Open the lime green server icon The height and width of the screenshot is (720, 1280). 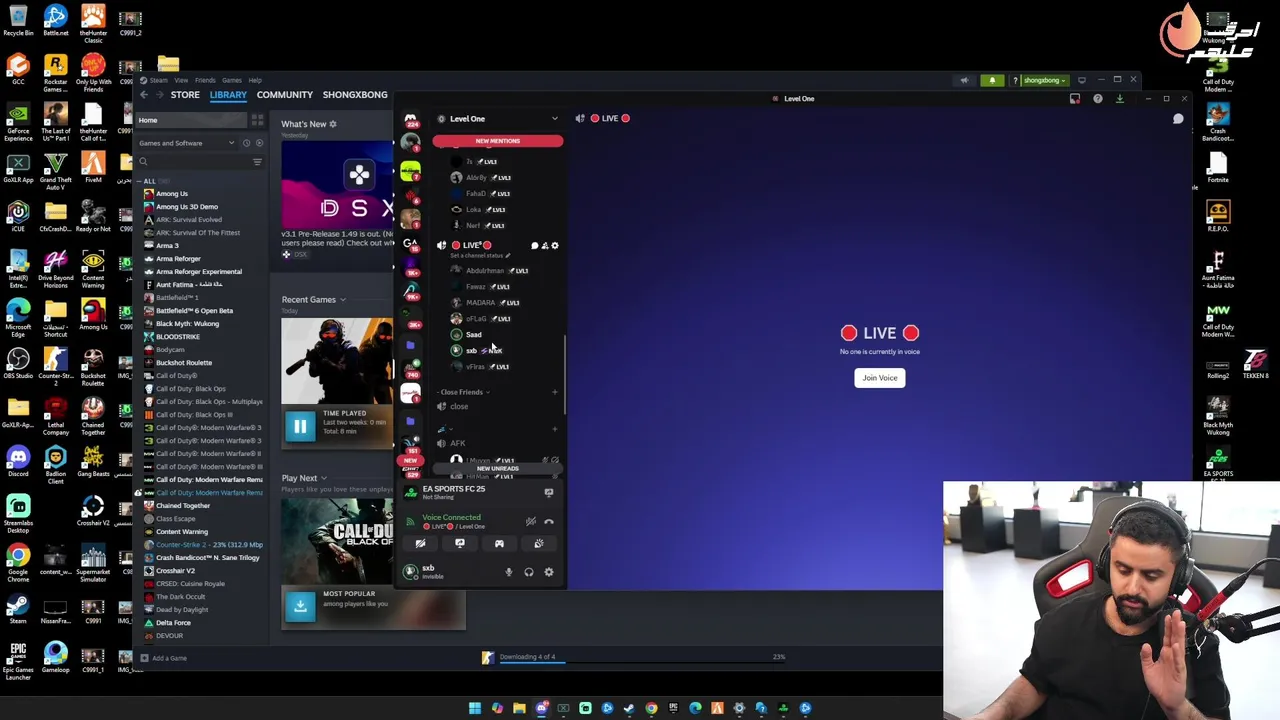point(410,172)
